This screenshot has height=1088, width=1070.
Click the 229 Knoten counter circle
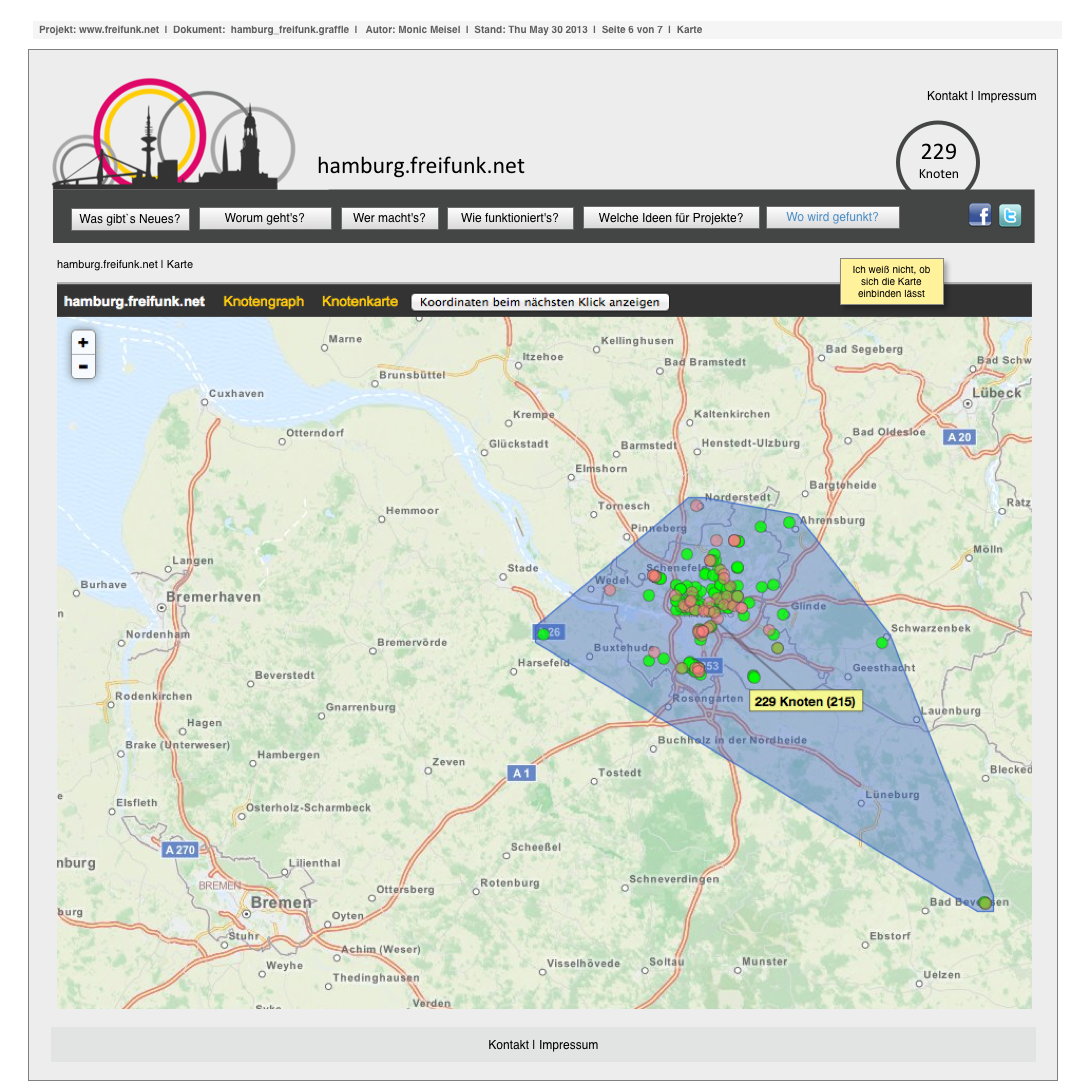(x=938, y=160)
